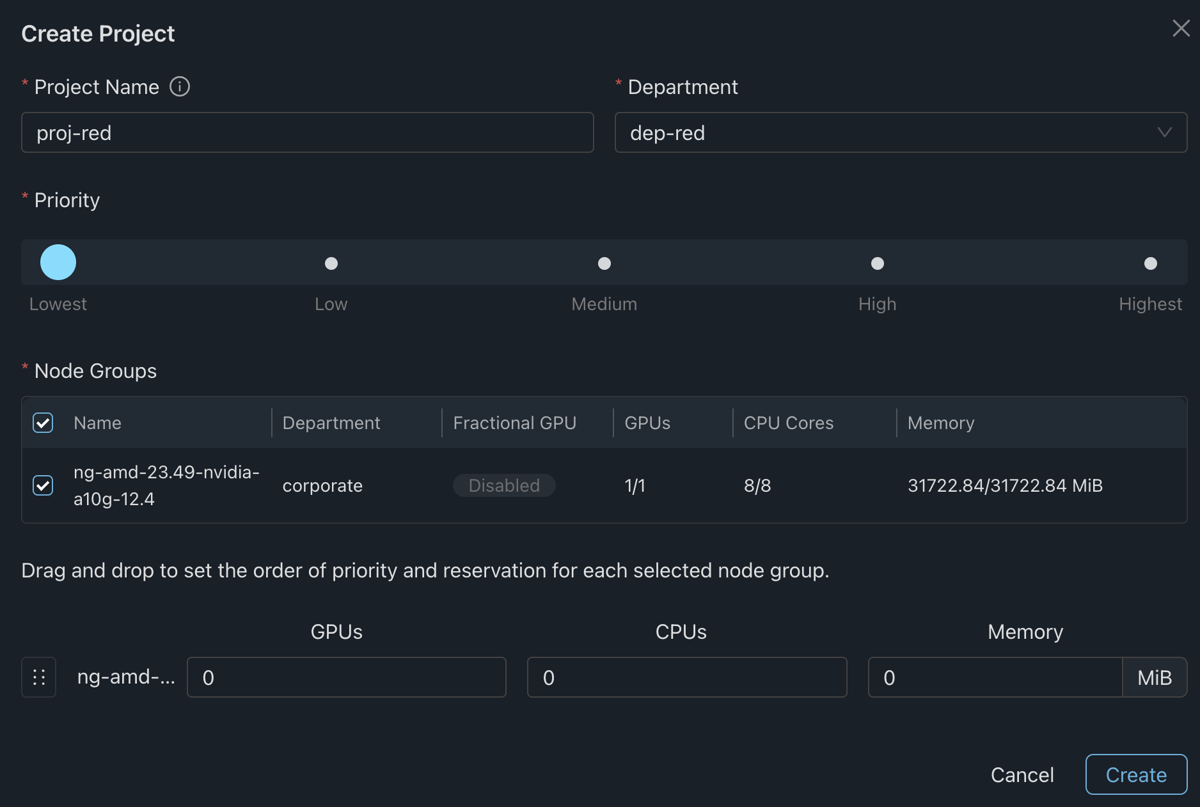Click the Create button
The height and width of the screenshot is (807, 1200).
tap(1136, 775)
